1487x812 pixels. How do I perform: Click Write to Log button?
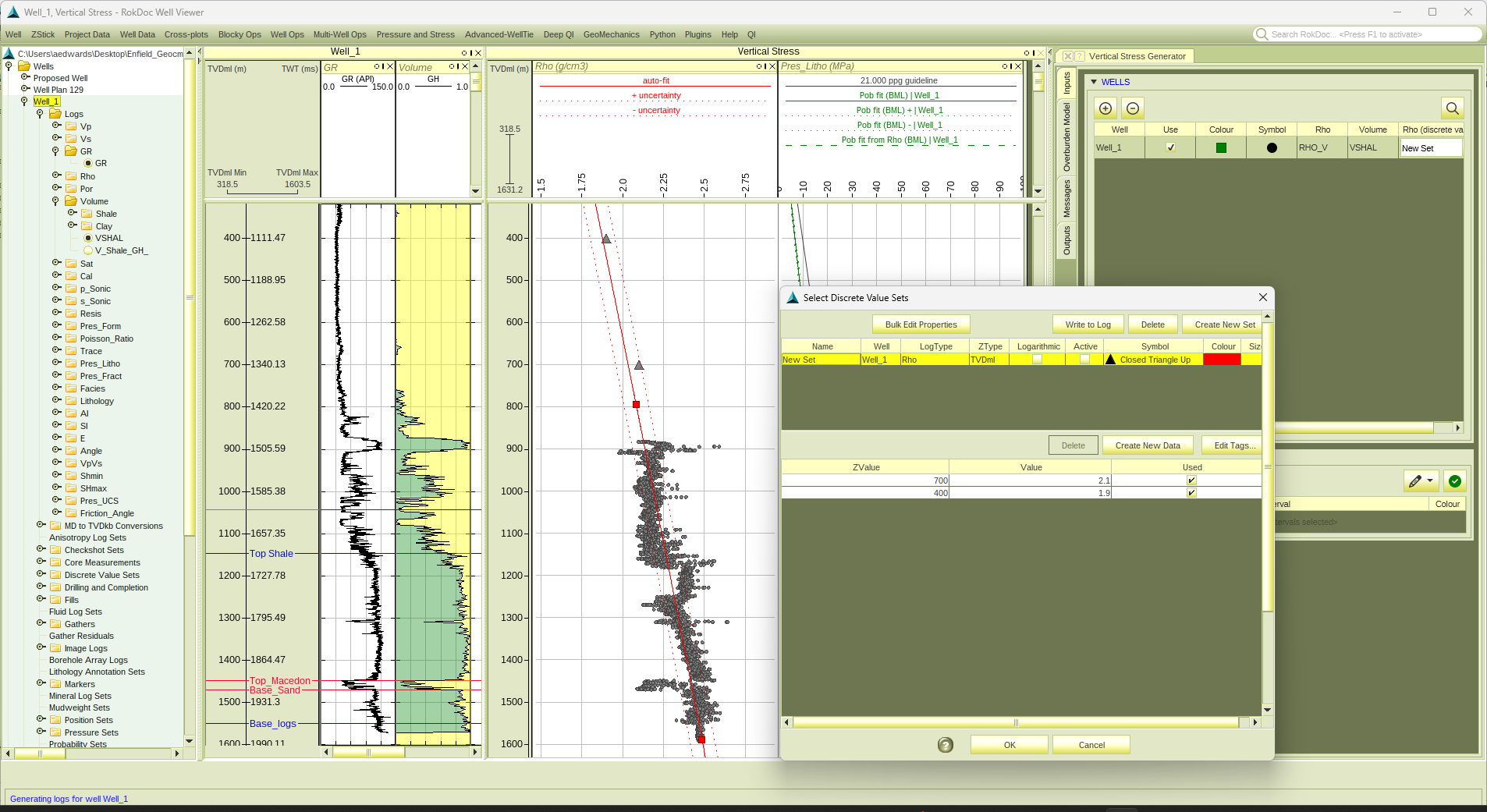pos(1088,324)
